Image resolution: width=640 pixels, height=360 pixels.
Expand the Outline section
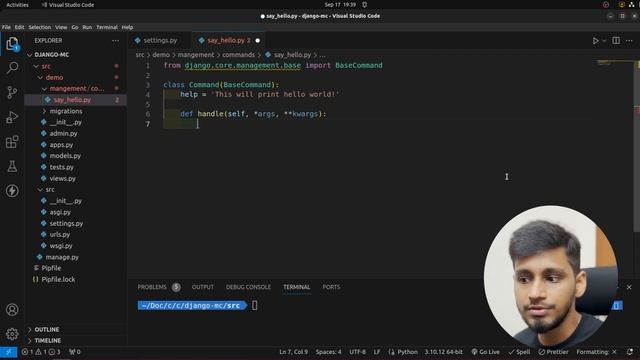pos(76,329)
